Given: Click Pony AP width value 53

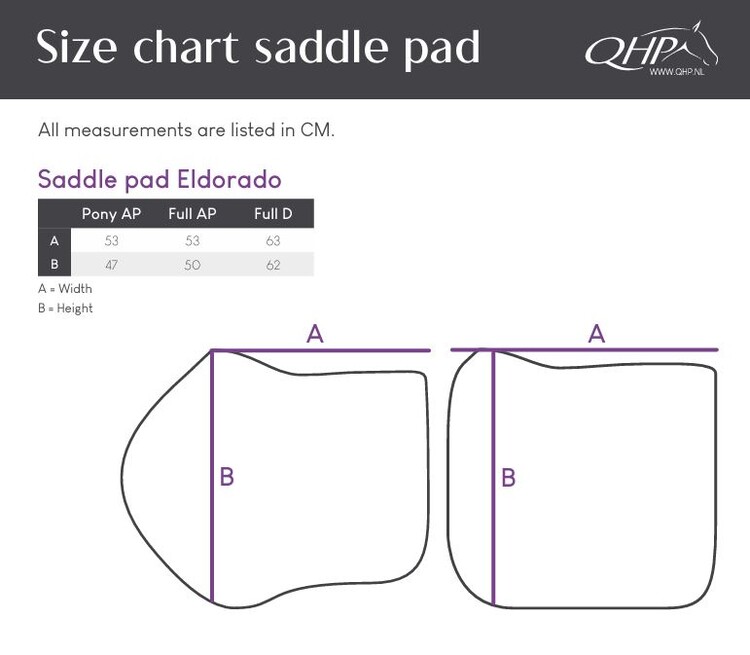Looking at the screenshot, I should [111, 241].
